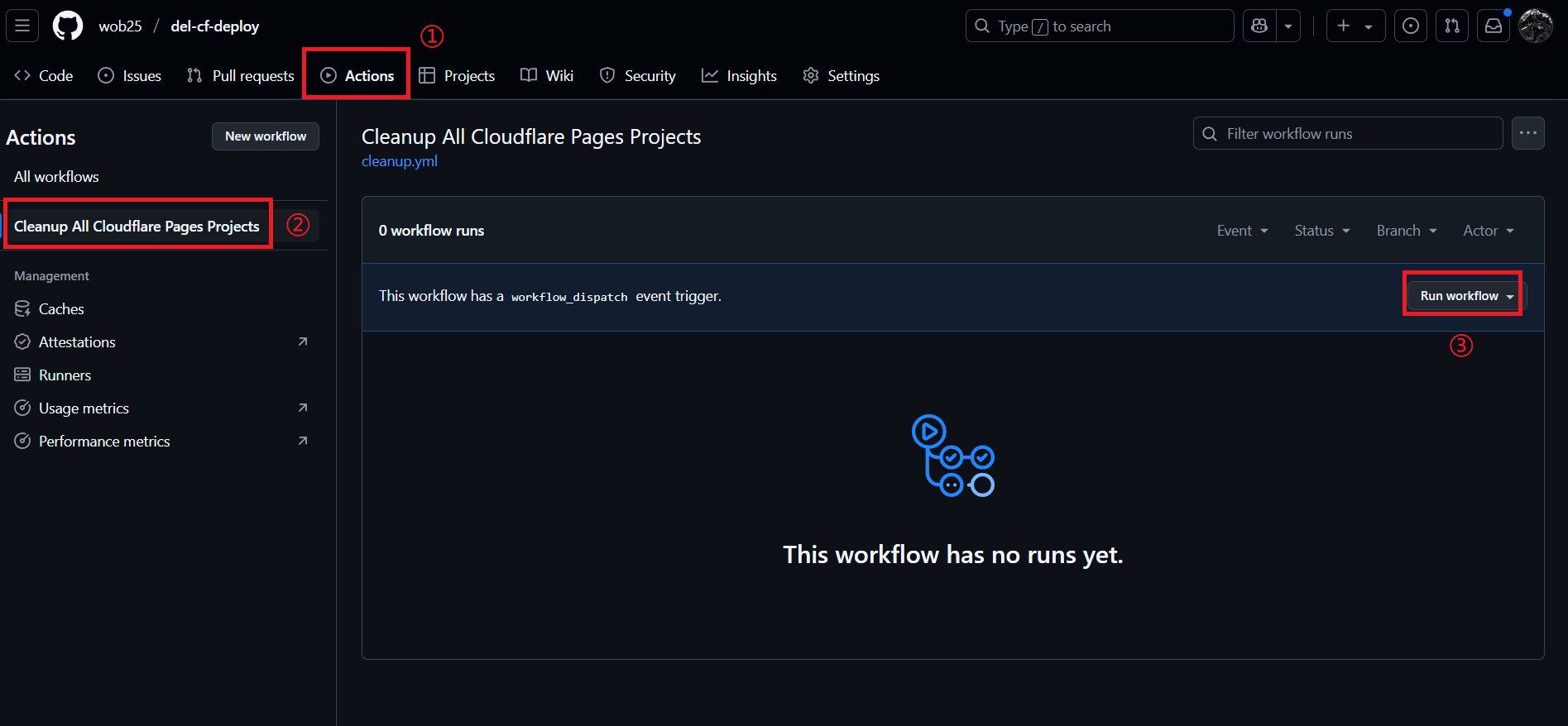Click external arrow next to Usage metrics
Image resolution: width=1568 pixels, height=726 pixels.
(x=303, y=408)
